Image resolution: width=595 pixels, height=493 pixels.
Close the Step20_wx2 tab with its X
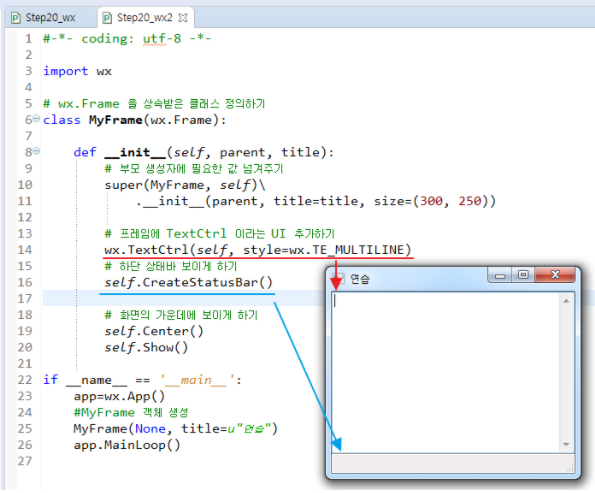[x=183, y=17]
